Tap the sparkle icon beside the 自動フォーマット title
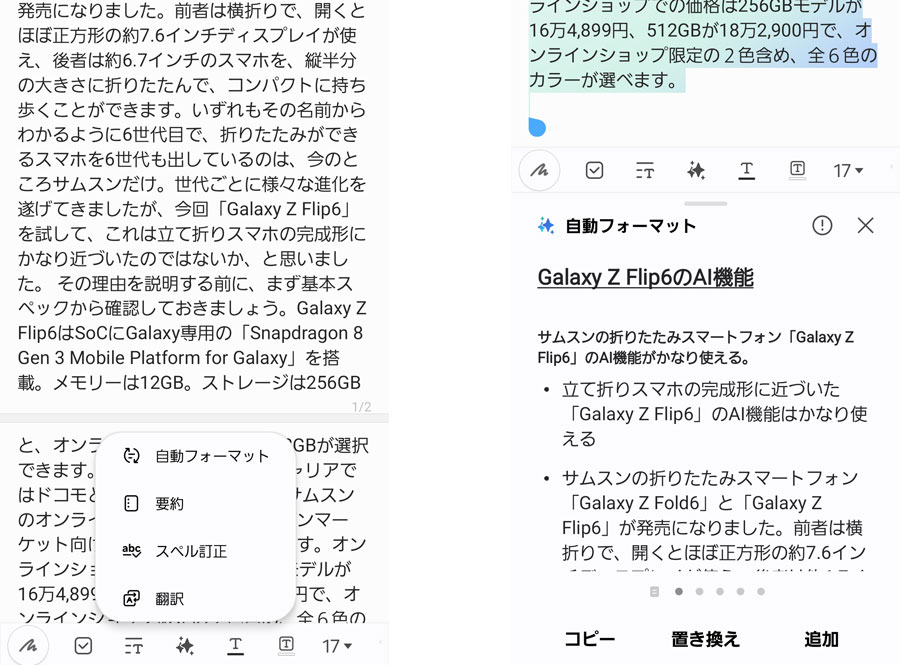The width and height of the screenshot is (900, 665). [546, 226]
